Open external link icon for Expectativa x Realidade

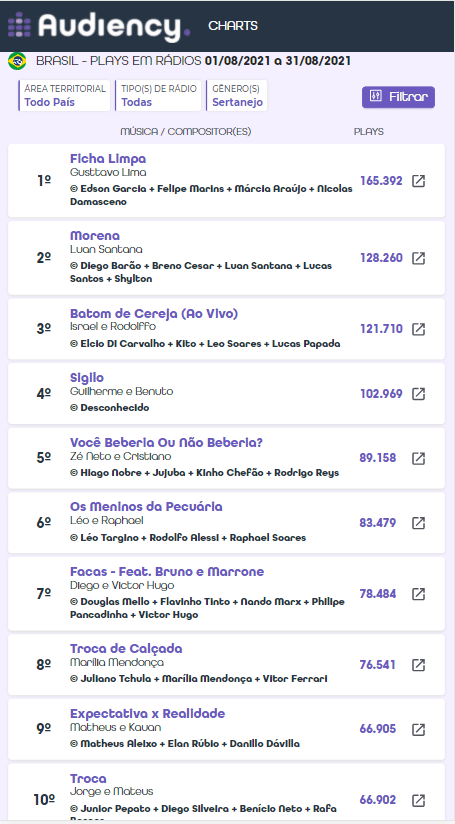(418, 729)
